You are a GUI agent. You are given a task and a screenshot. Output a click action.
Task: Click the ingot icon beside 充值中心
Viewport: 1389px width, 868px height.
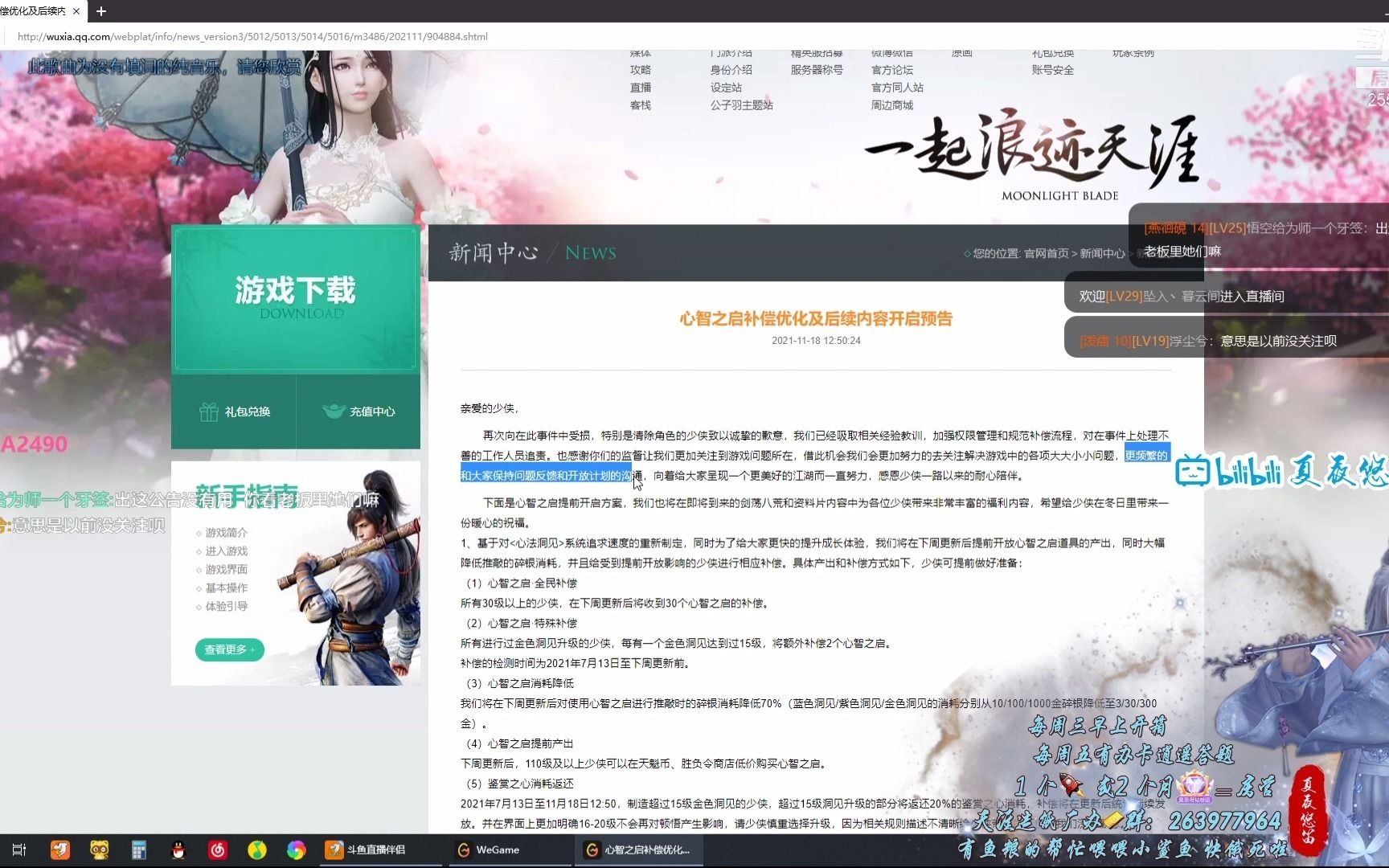(334, 411)
